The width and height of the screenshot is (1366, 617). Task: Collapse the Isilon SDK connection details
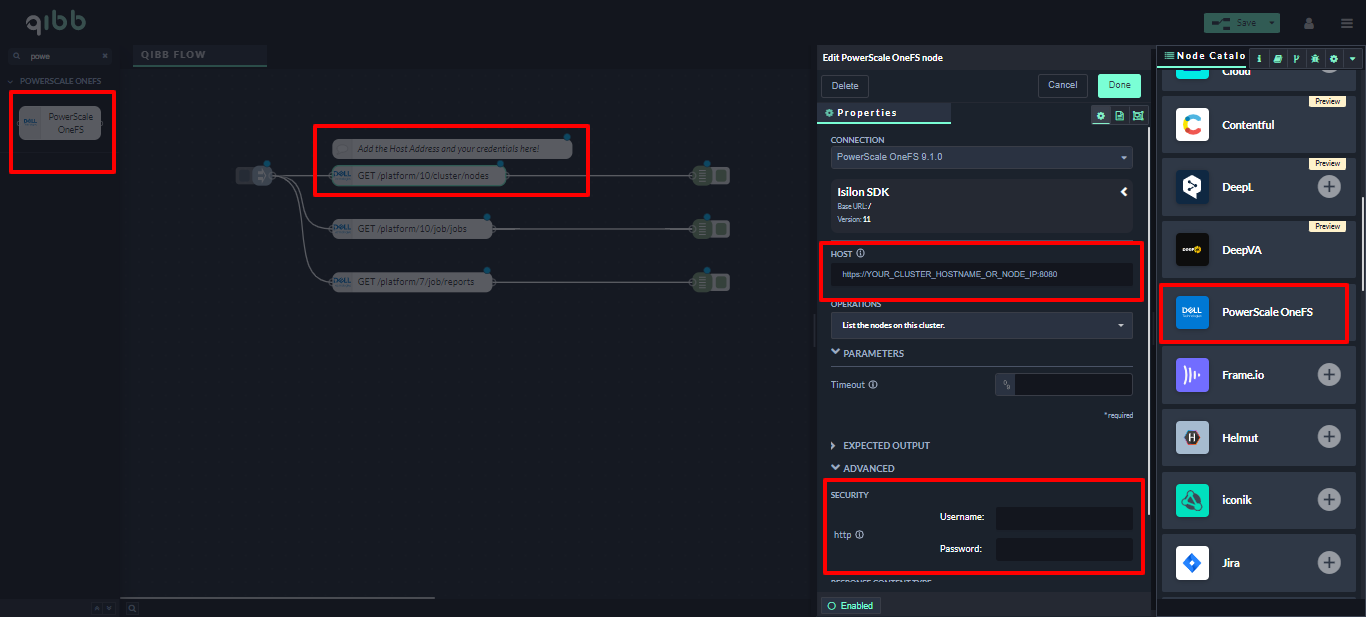[x=1123, y=191]
